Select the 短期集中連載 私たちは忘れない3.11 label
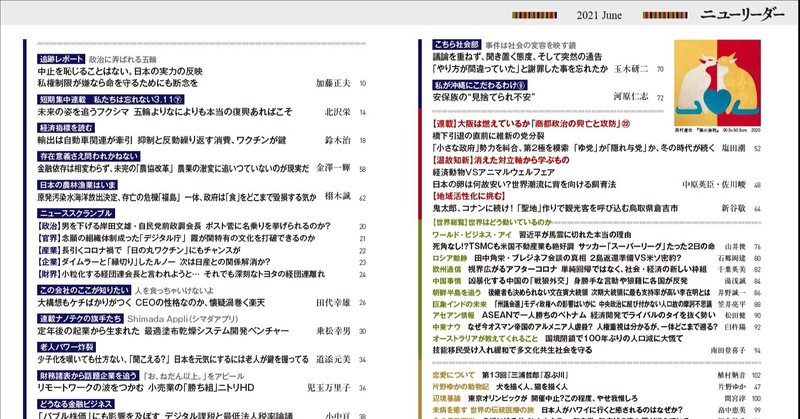The width and height of the screenshot is (800, 419). coord(110,100)
